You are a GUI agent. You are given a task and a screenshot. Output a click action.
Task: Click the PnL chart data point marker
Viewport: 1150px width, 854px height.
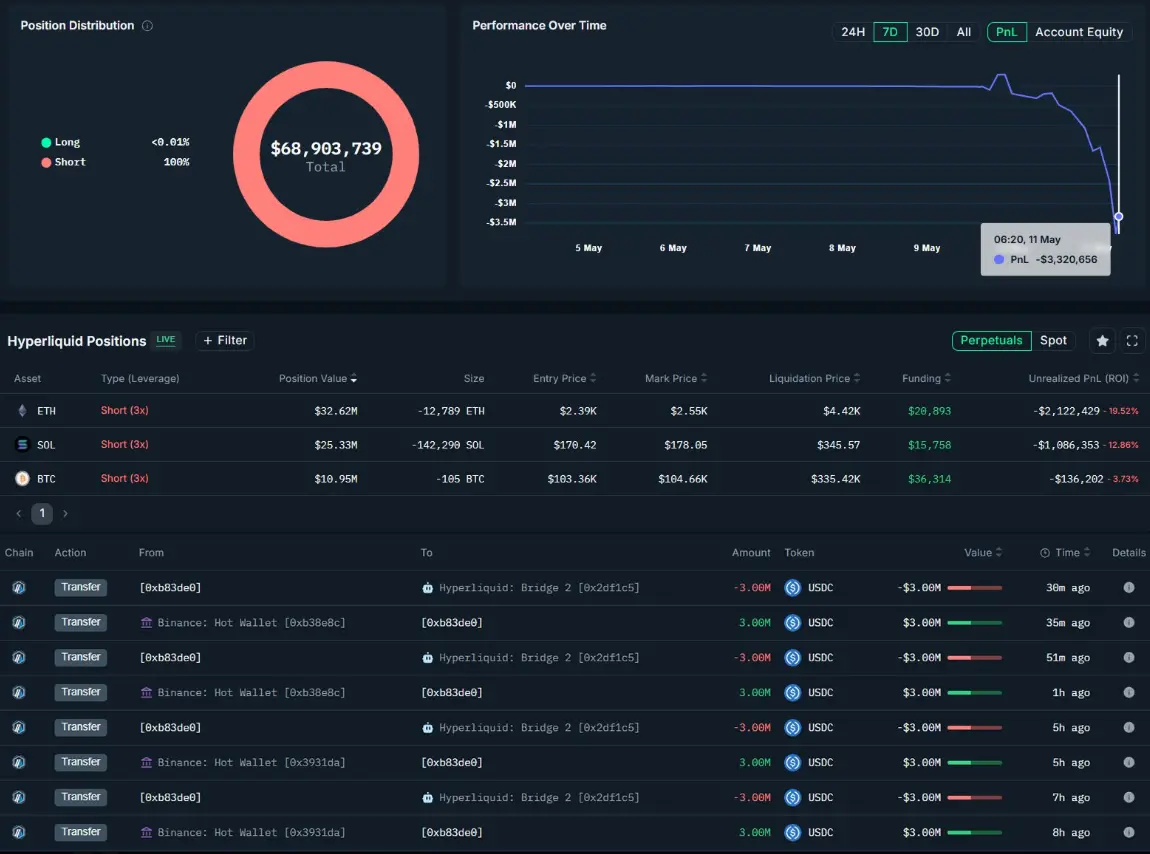[1118, 216]
